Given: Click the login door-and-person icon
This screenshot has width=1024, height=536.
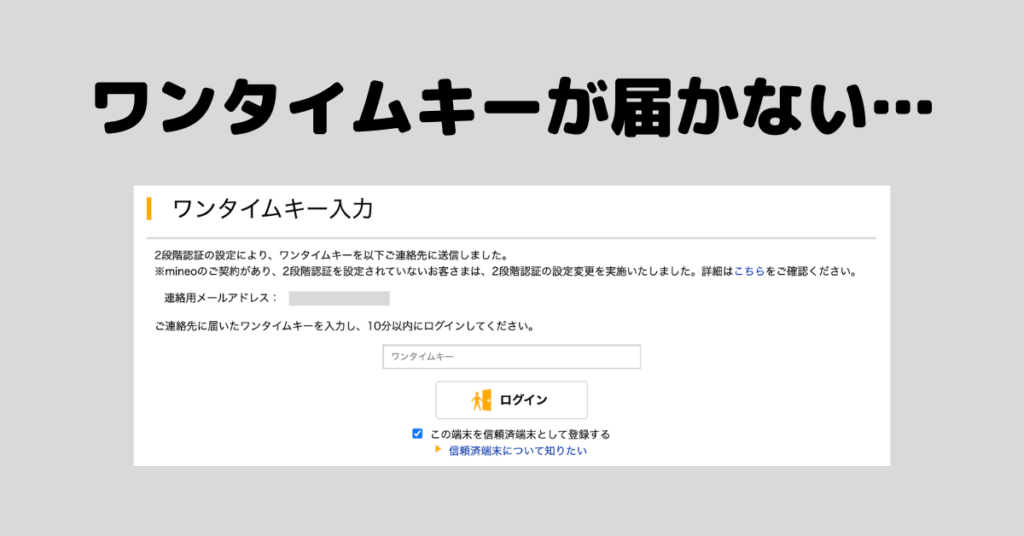Looking at the screenshot, I should click(x=481, y=400).
